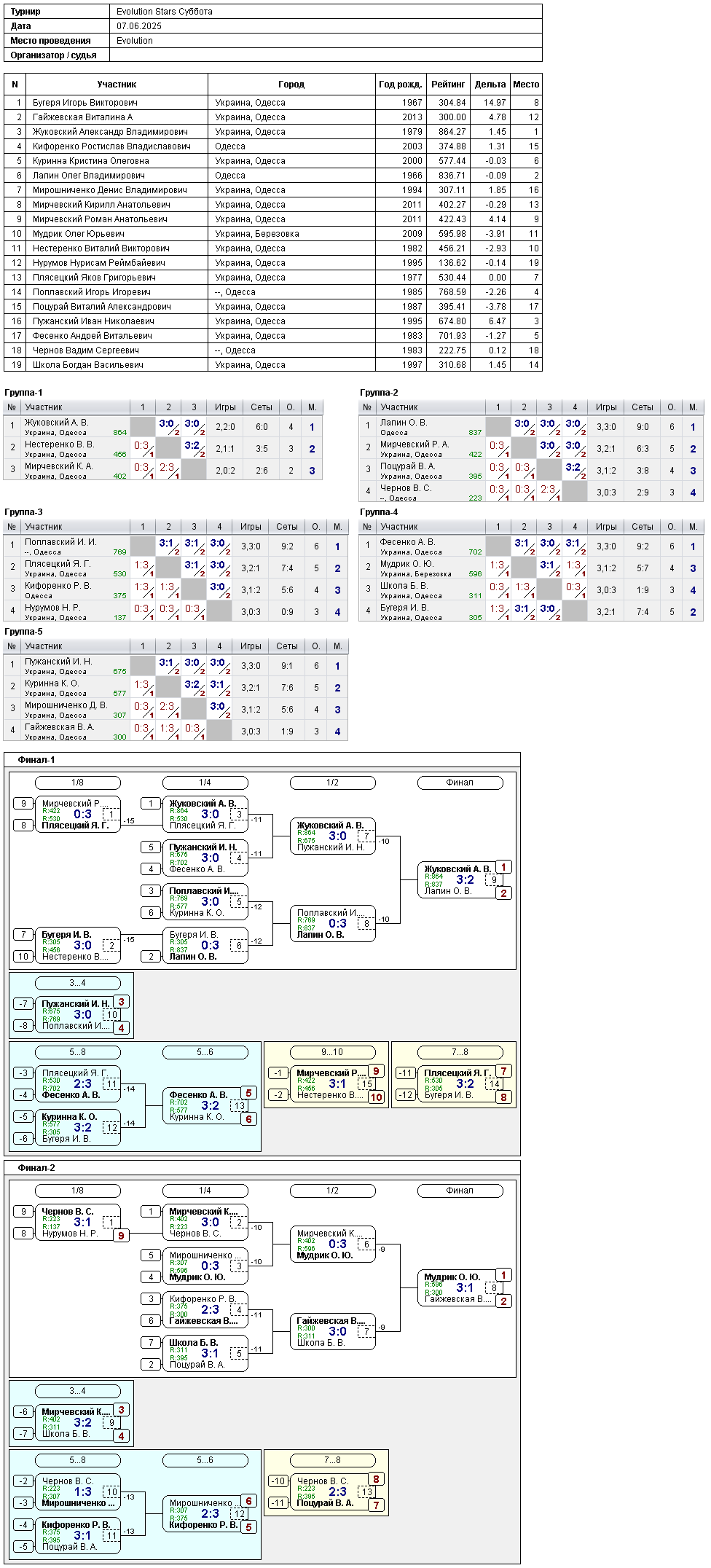Image resolution: width=711 pixels, height=1568 pixels.
Task: Click the Участник column header in the player table
Action: [117, 85]
